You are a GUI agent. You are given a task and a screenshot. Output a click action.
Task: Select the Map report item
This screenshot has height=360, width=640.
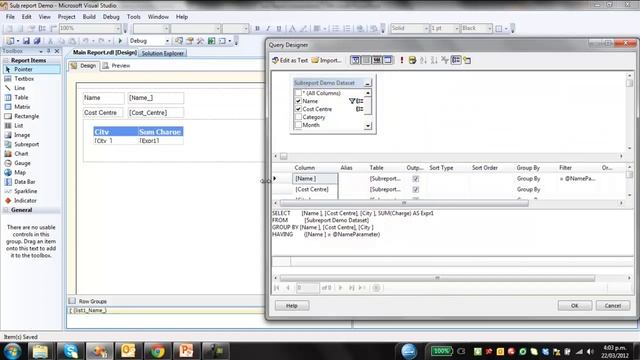point(20,173)
